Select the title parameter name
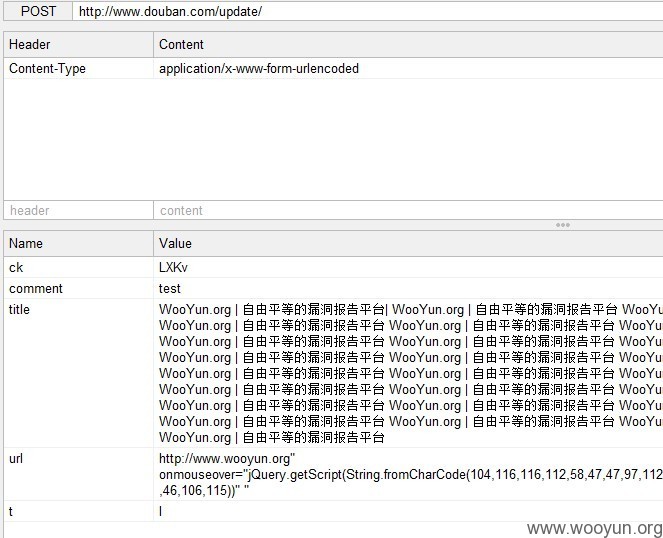Image resolution: width=663 pixels, height=538 pixels. coord(79,373)
